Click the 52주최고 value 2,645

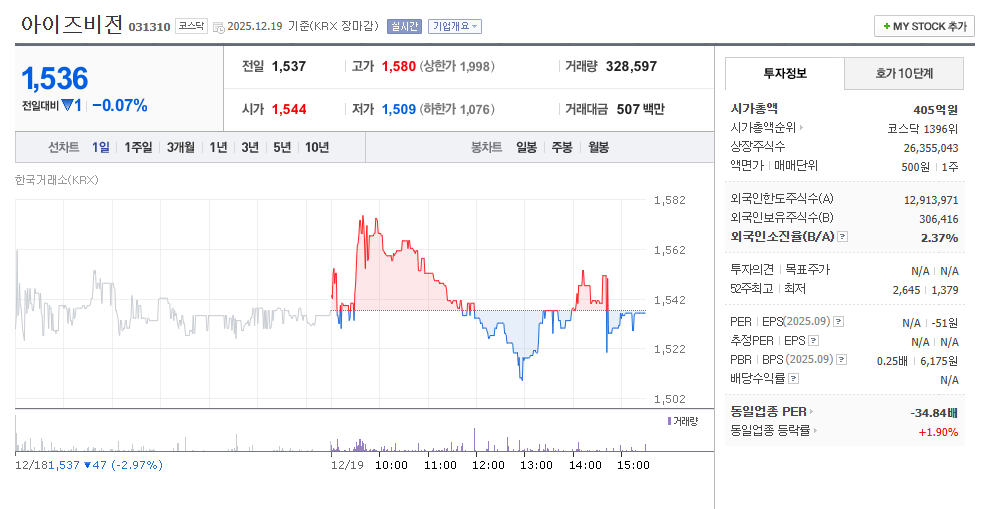(906, 290)
